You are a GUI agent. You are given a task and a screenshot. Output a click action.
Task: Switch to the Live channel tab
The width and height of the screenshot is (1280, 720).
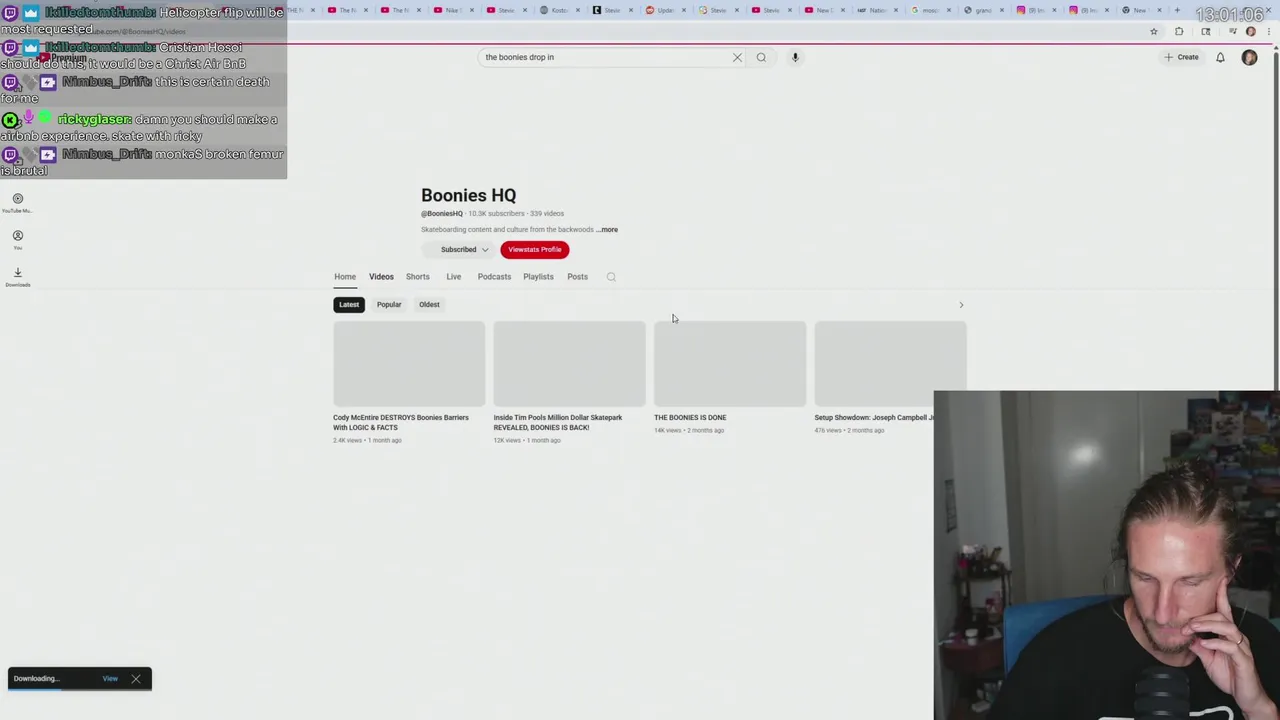pos(454,277)
